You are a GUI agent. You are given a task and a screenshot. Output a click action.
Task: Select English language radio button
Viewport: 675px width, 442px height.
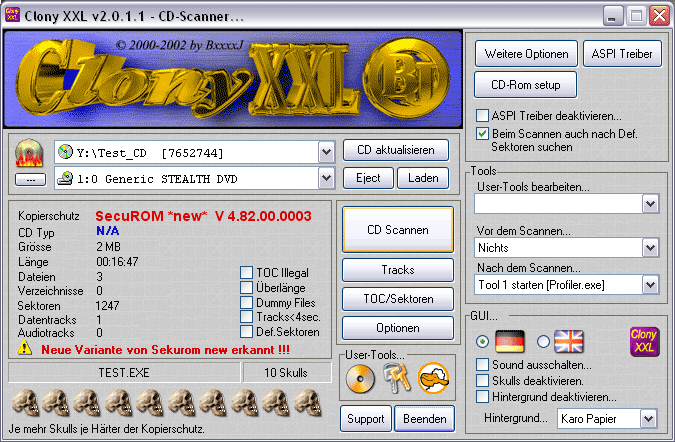pos(543,342)
